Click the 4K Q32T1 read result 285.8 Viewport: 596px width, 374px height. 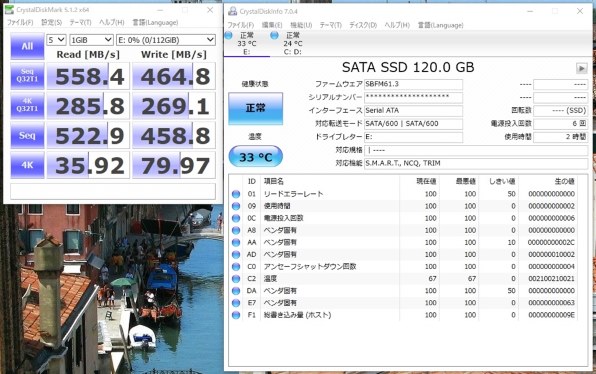(88, 106)
